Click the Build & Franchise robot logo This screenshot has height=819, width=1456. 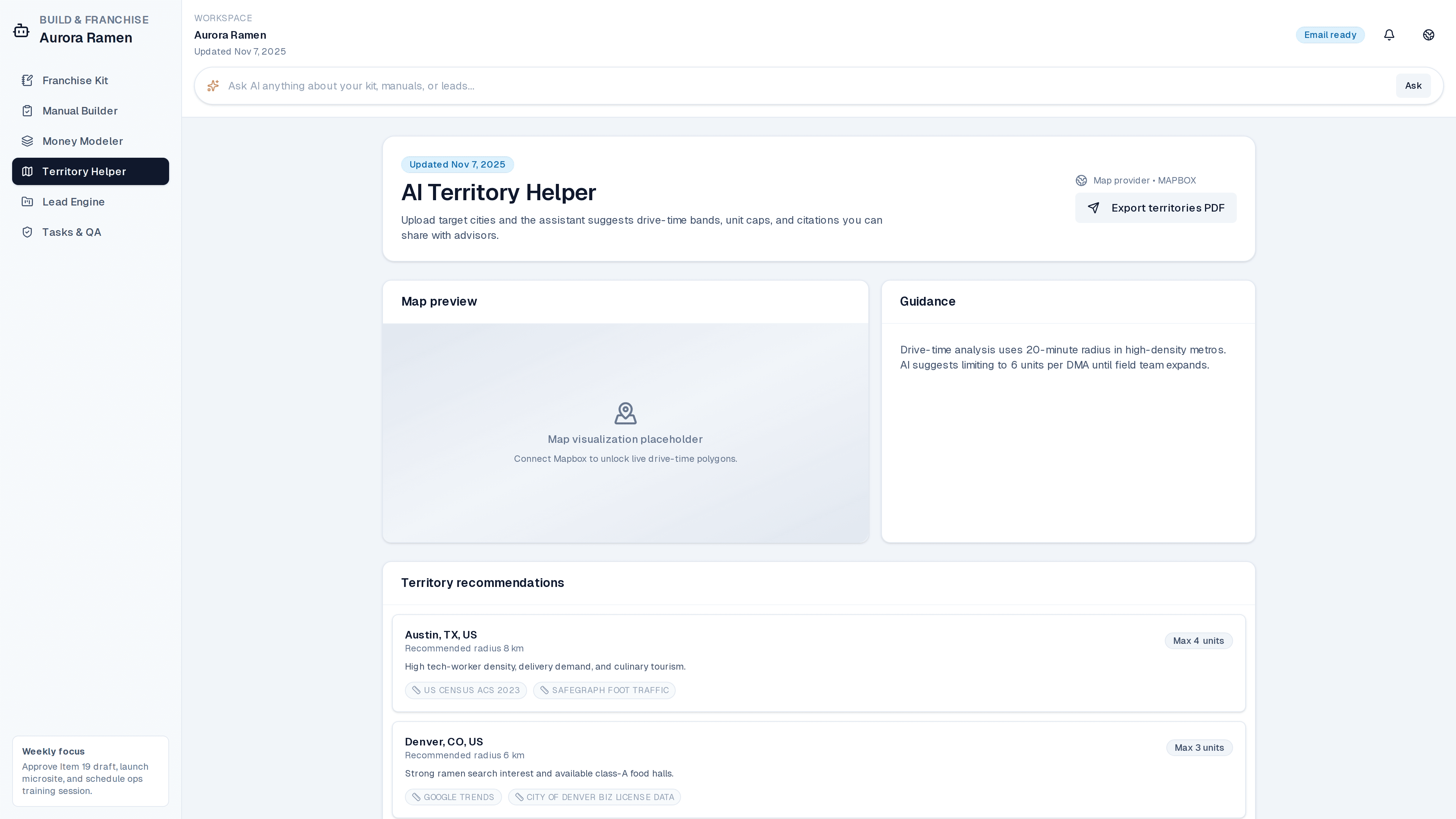coord(22,30)
